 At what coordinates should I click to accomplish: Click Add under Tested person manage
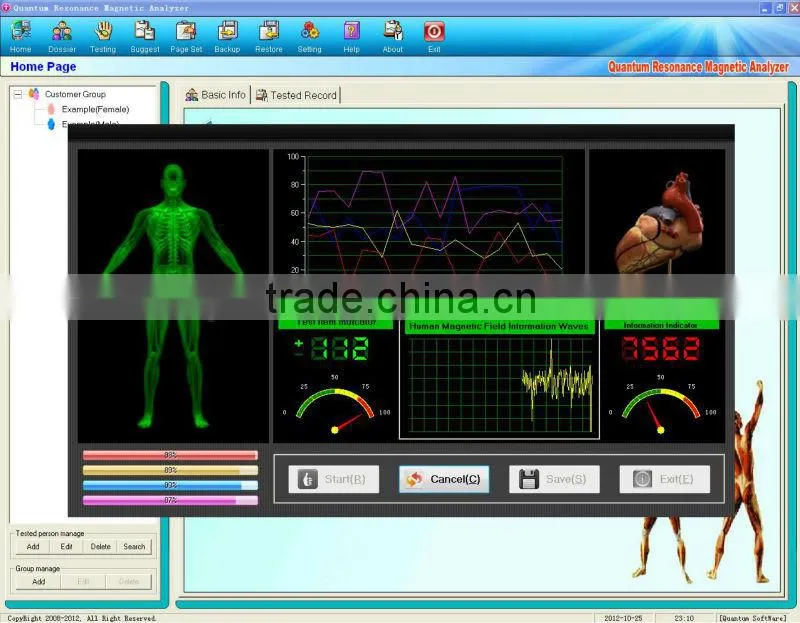click(33, 546)
